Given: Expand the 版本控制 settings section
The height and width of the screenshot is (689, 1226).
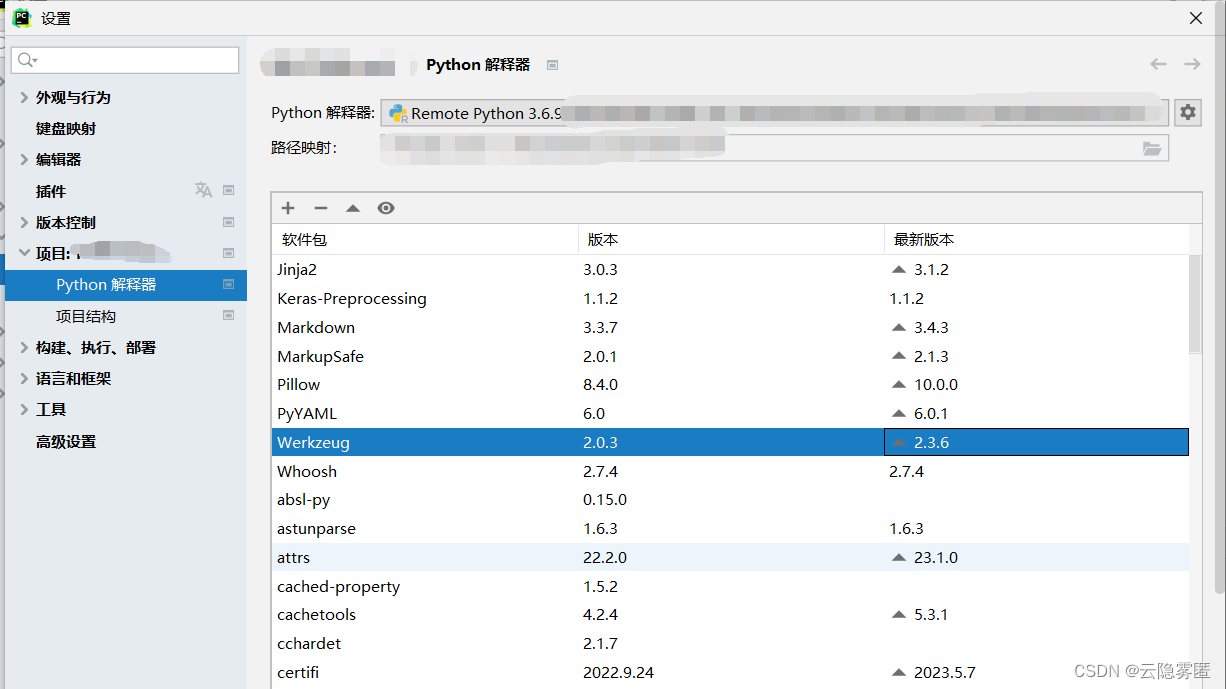Looking at the screenshot, I should [25, 222].
